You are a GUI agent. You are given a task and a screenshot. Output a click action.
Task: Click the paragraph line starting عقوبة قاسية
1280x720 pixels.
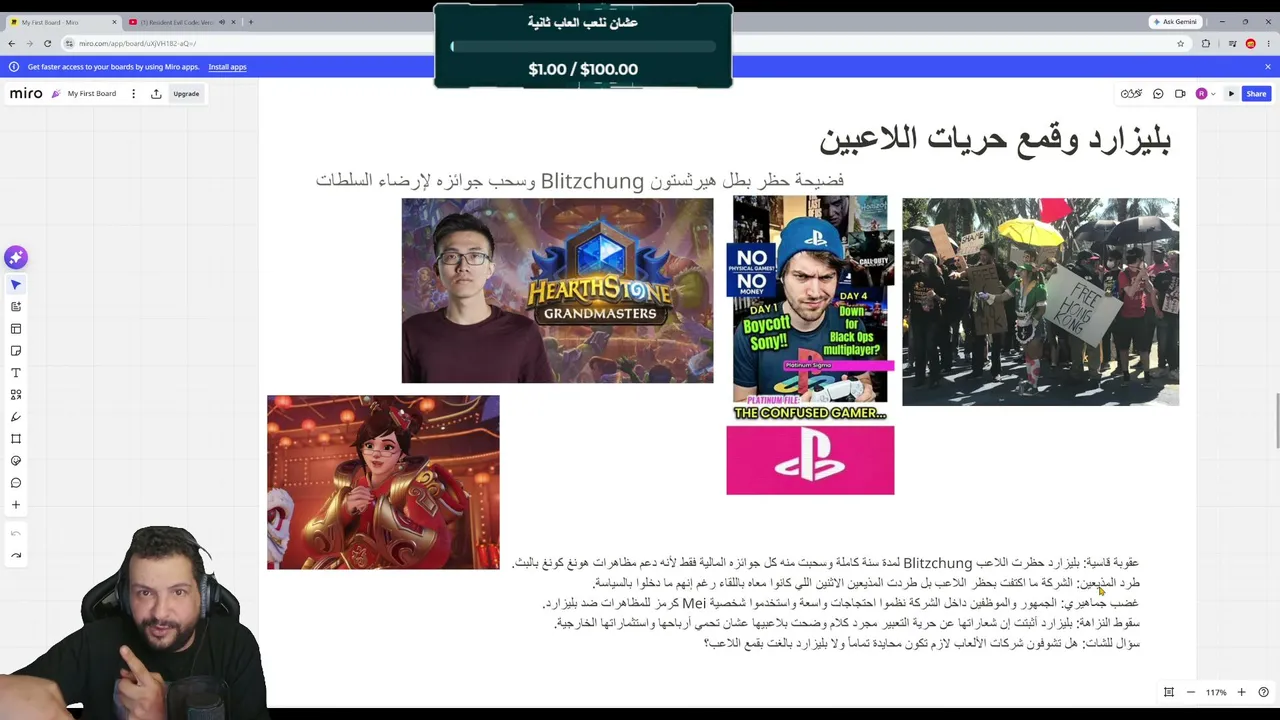point(825,563)
